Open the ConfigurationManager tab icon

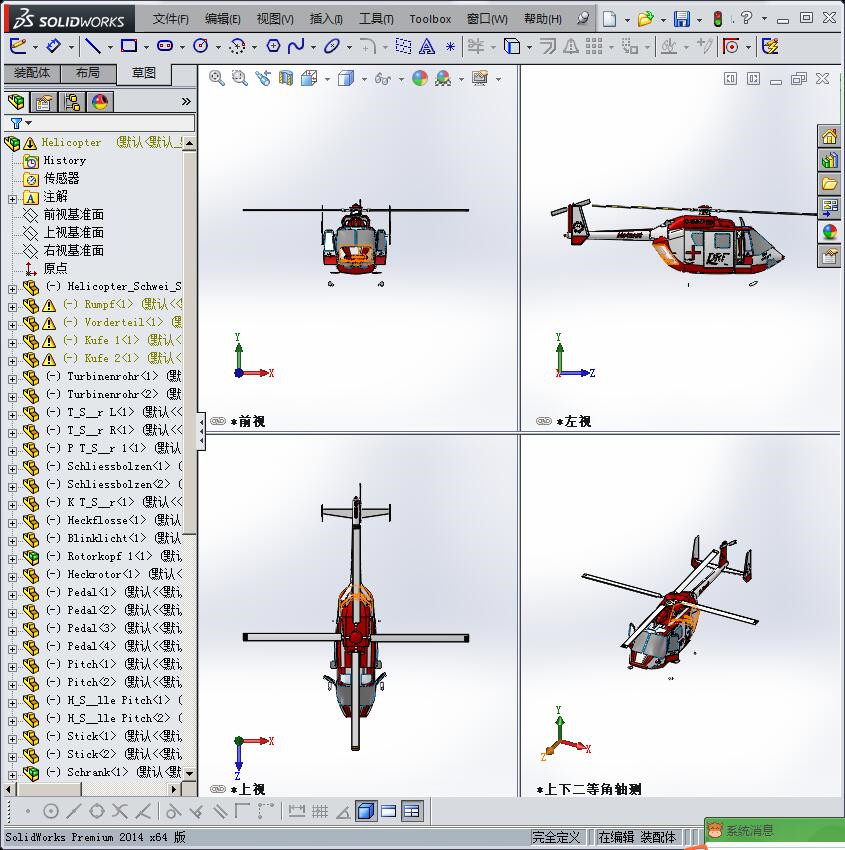tap(72, 102)
